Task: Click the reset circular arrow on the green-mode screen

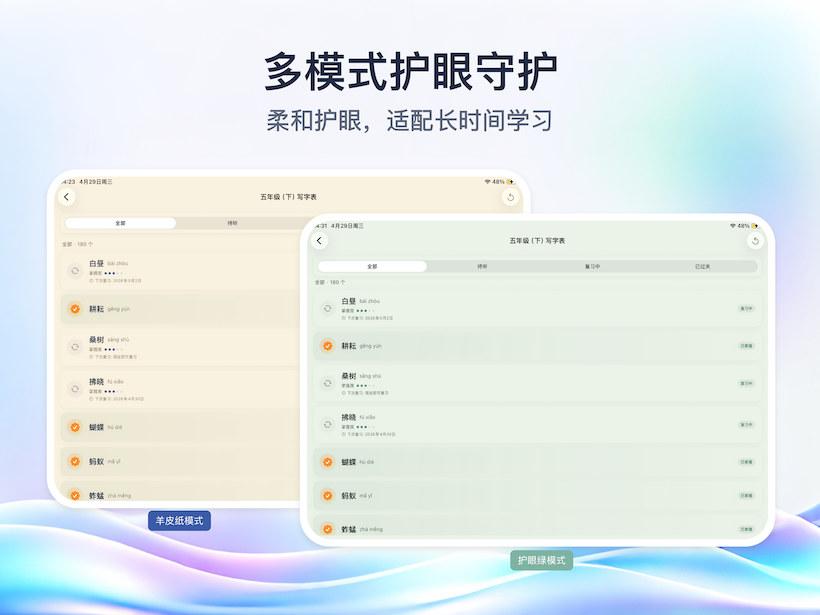Action: 755,241
